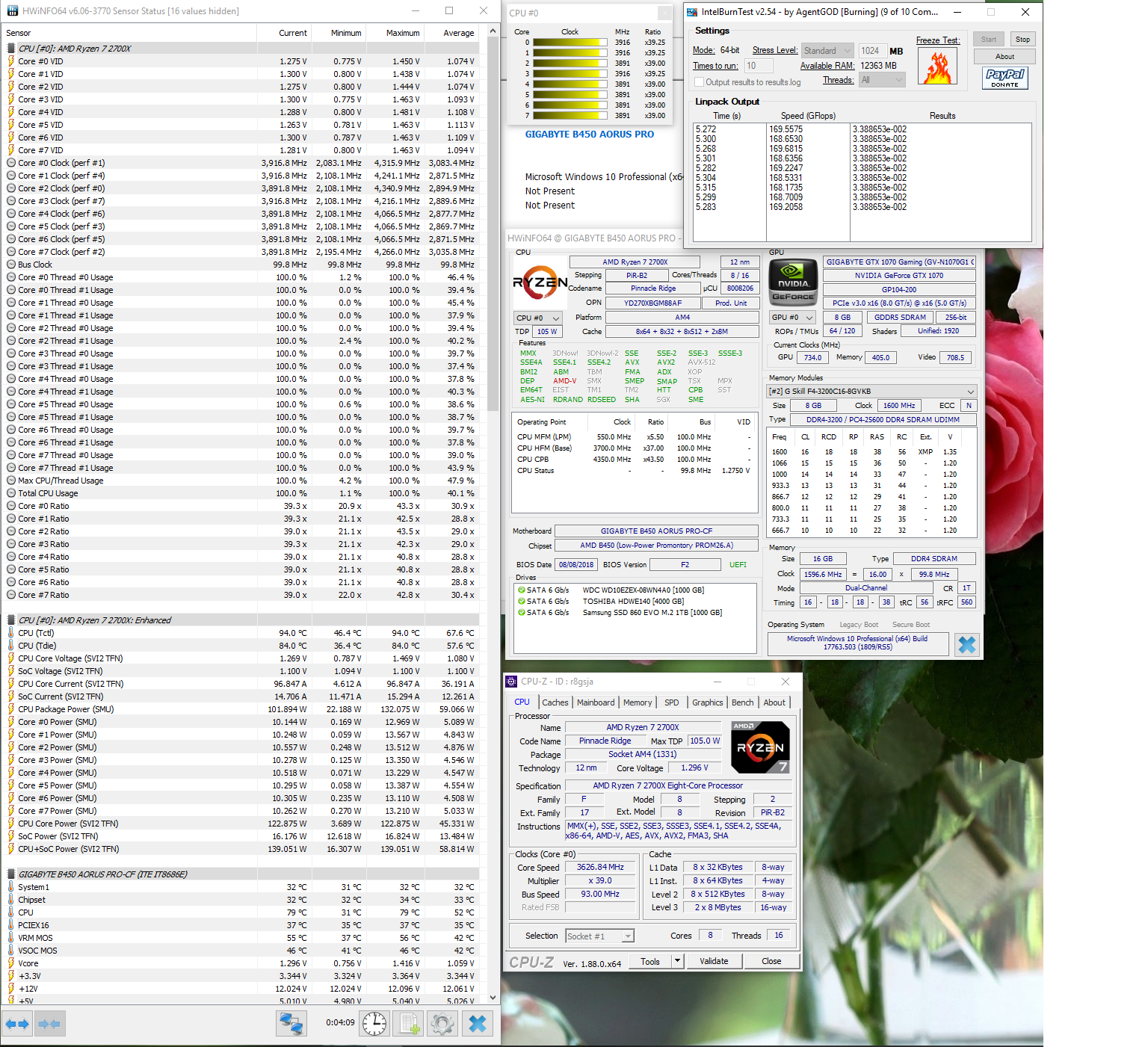Click the 'GIGABYTE B450 AORUS PRO' blue heading
This screenshot has height=1047, width=1148.
click(589, 135)
